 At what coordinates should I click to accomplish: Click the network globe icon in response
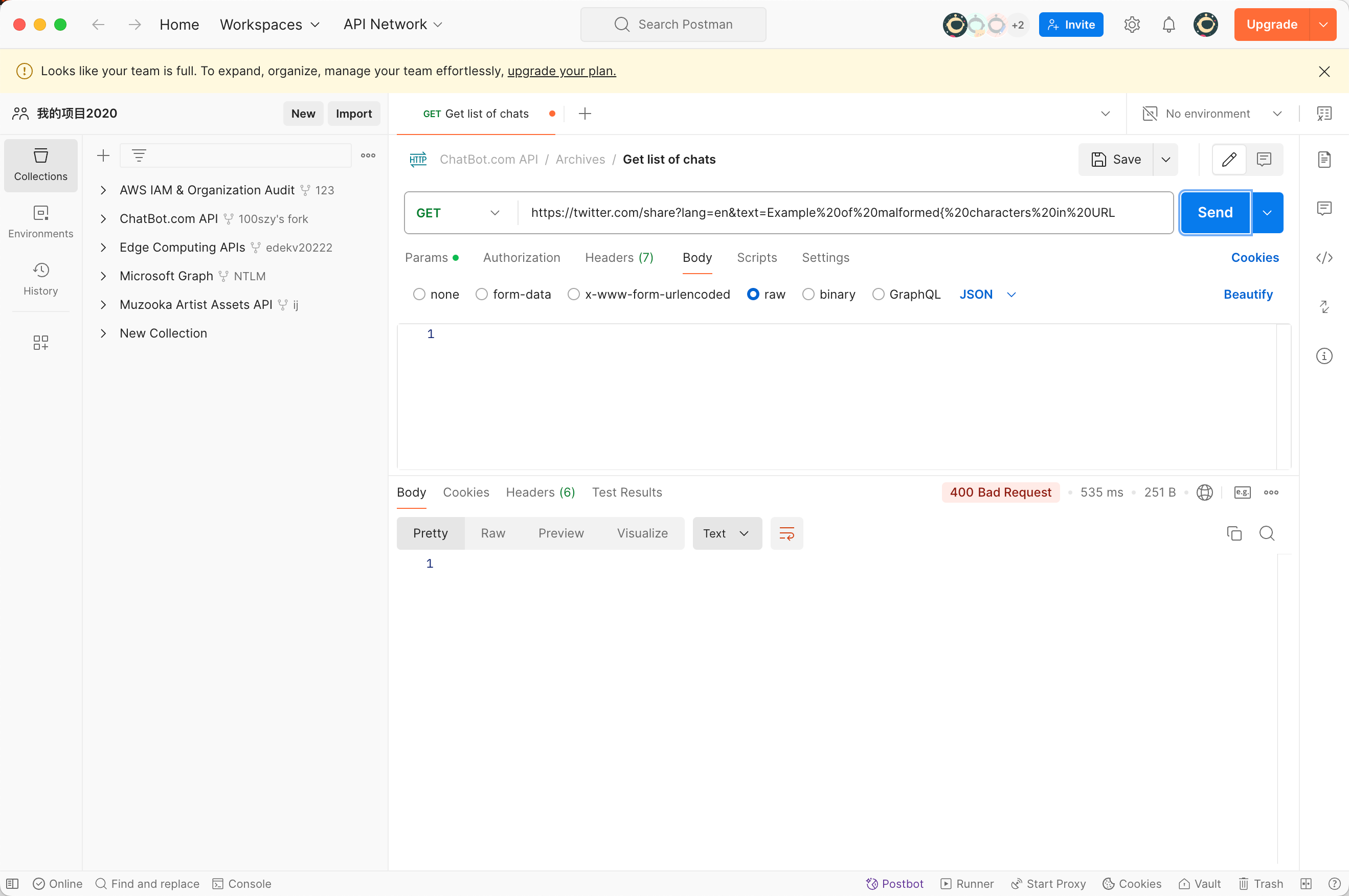pyautogui.click(x=1204, y=492)
